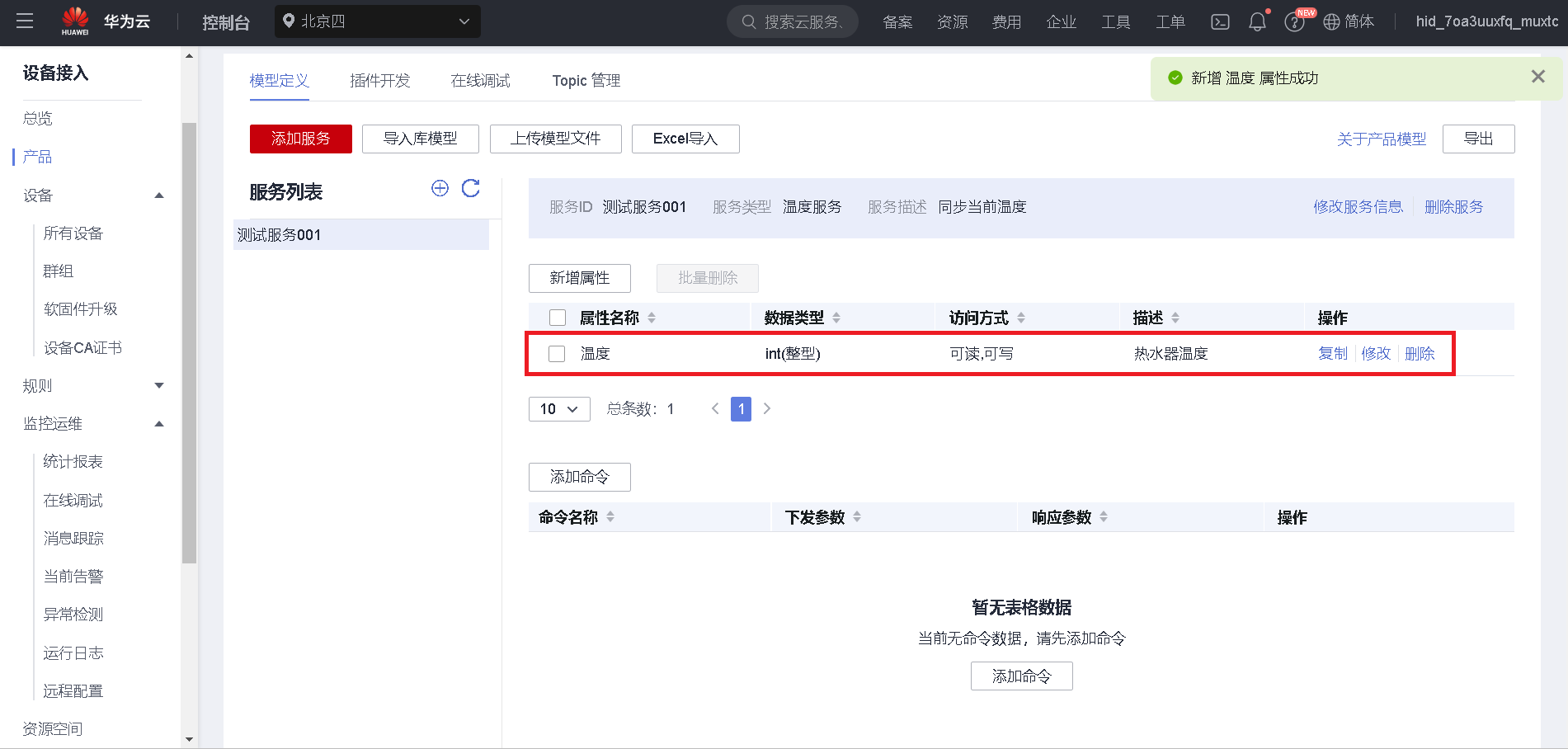Image resolution: width=1568 pixels, height=749 pixels.
Task: Sort the property 描述 column
Action: click(x=1175, y=318)
